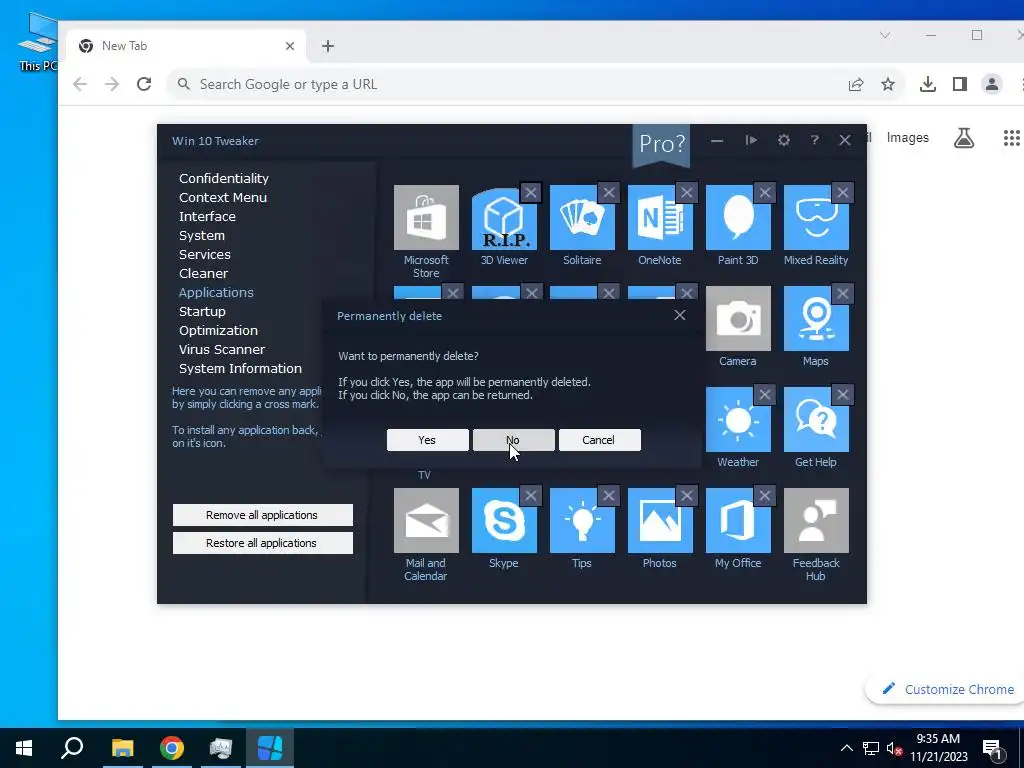Image resolution: width=1024 pixels, height=768 pixels.
Task: Click the Camera app tile
Action: point(738,319)
